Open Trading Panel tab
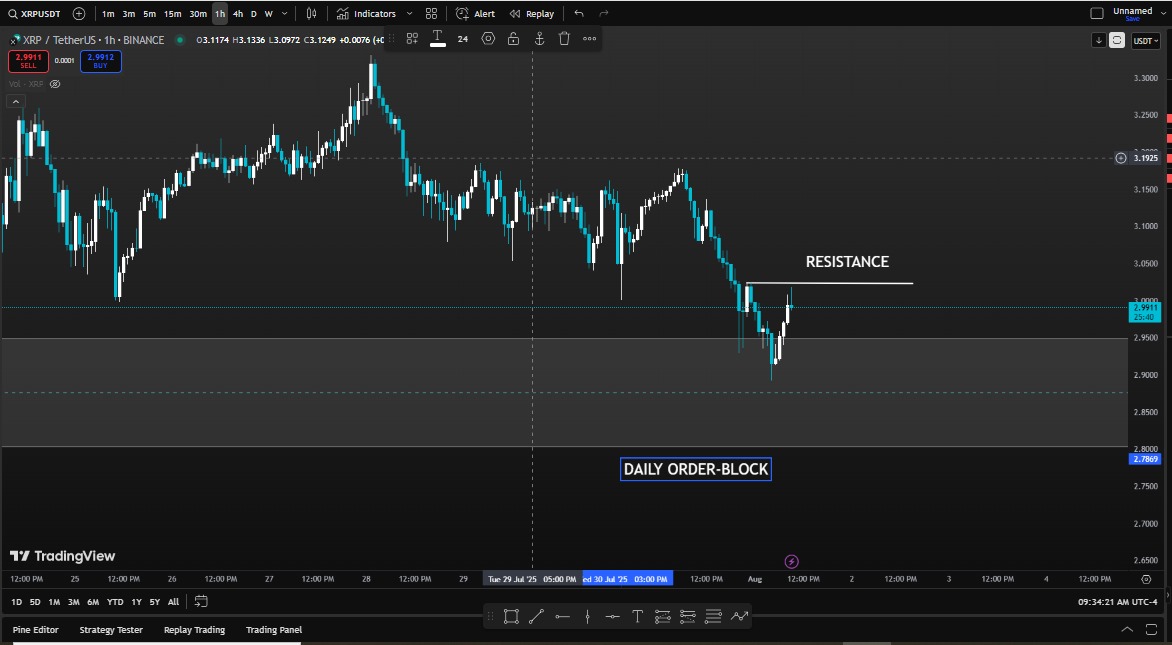The height and width of the screenshot is (645, 1172). click(274, 630)
